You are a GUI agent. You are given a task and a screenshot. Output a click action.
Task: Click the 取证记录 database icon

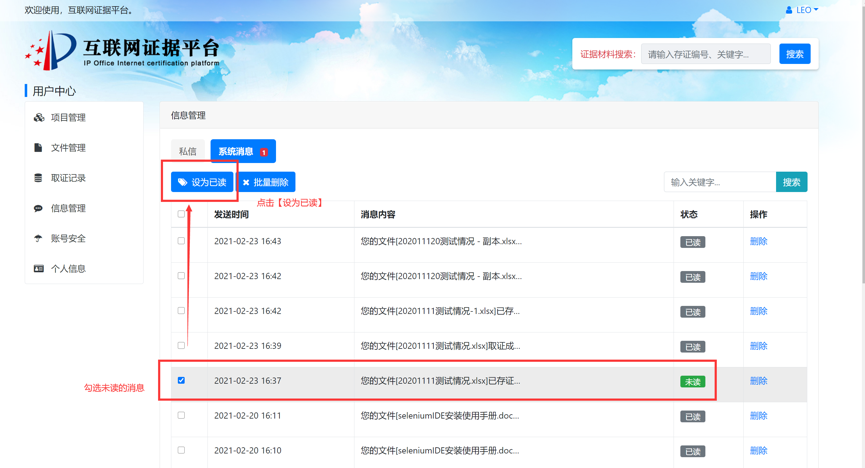(39, 178)
